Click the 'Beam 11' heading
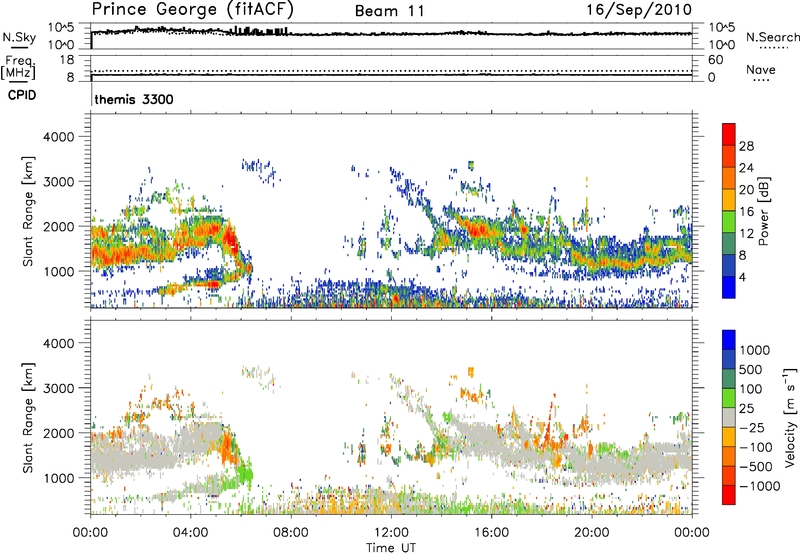This screenshot has height=554, width=800. tap(390, 11)
